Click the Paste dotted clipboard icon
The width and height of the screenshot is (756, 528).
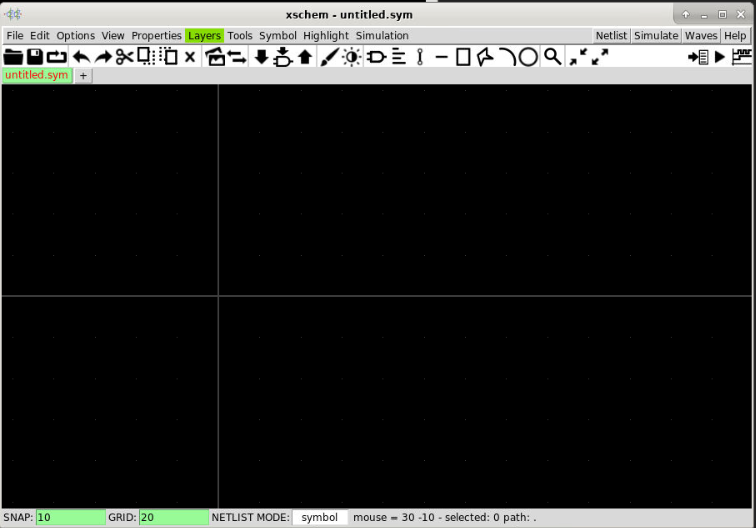tap(168, 56)
